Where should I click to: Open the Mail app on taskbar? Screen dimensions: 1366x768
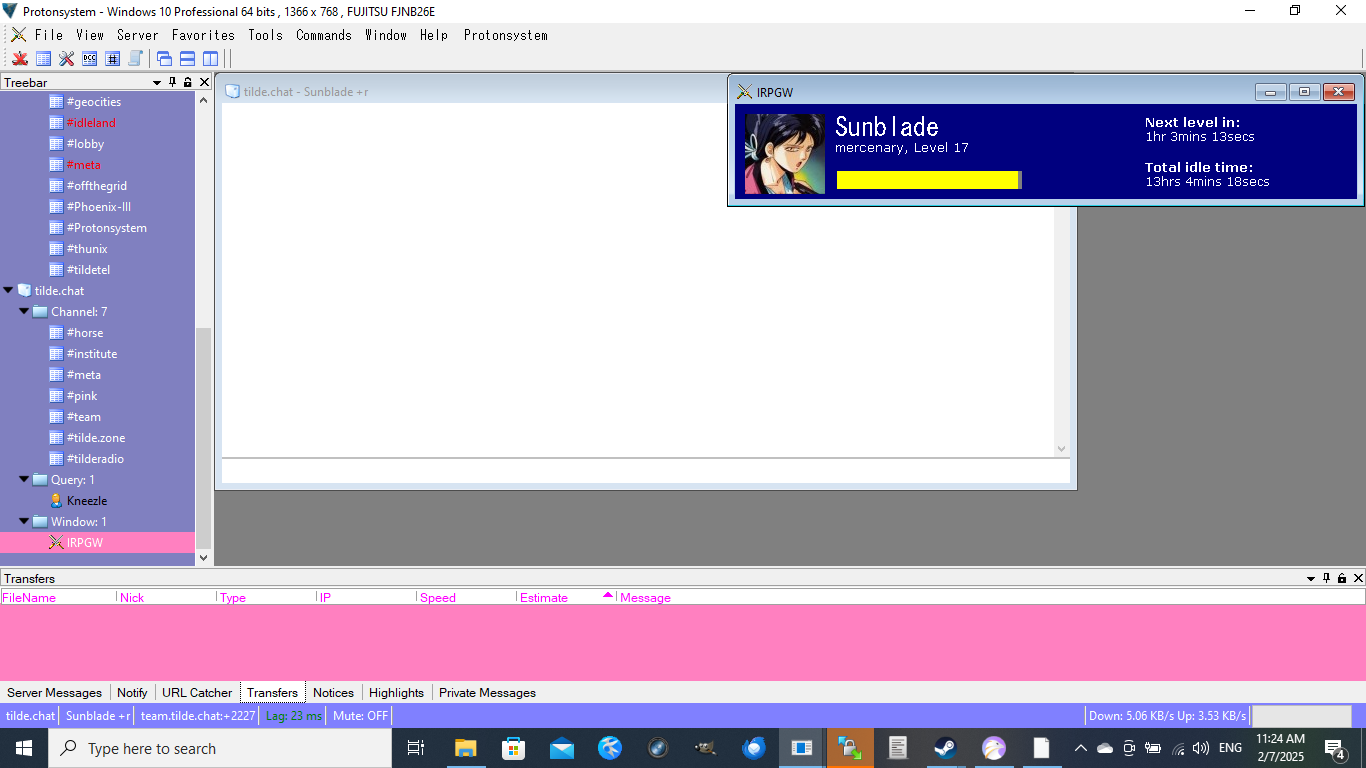(562, 748)
